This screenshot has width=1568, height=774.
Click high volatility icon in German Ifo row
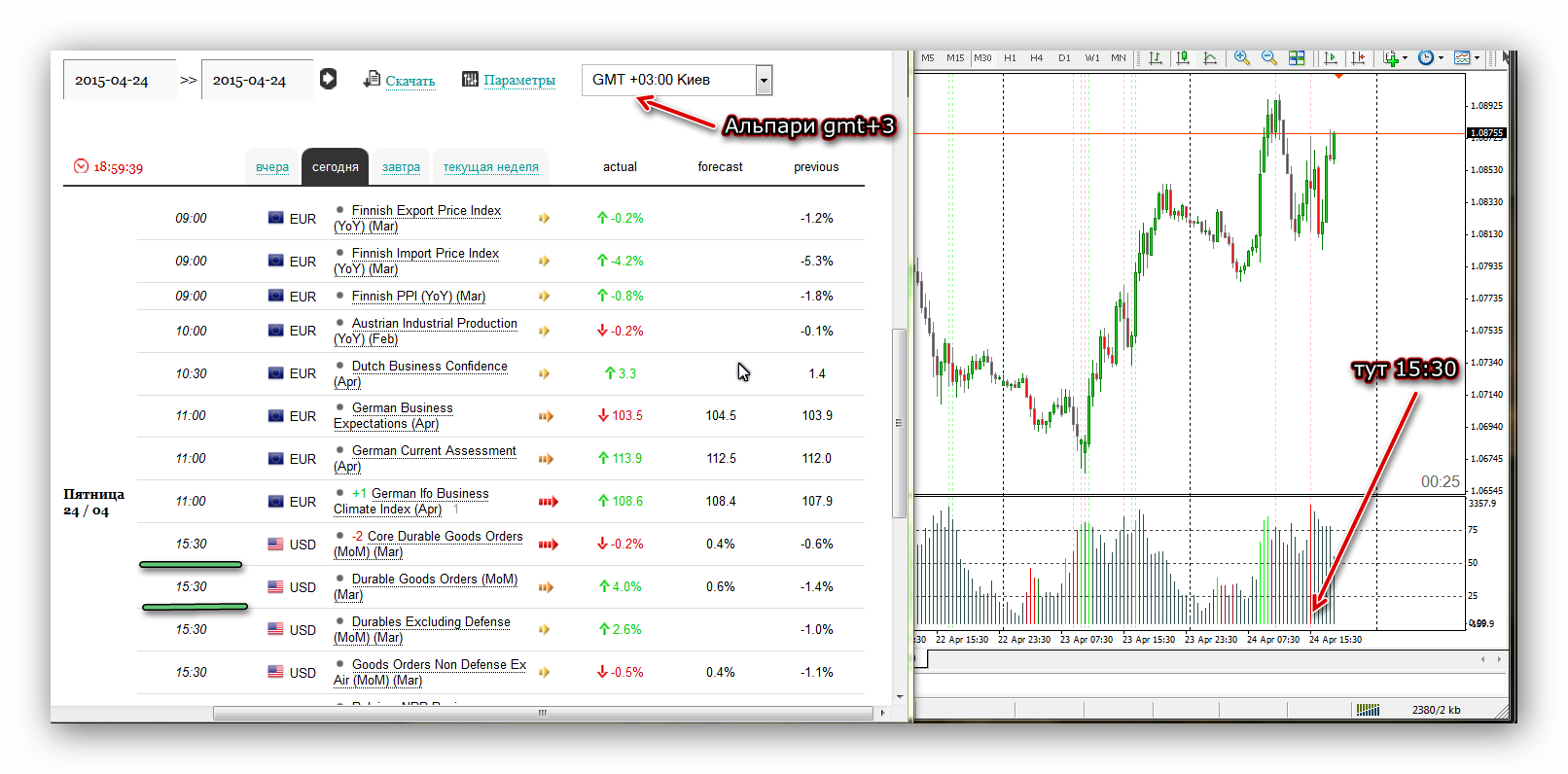tap(549, 502)
